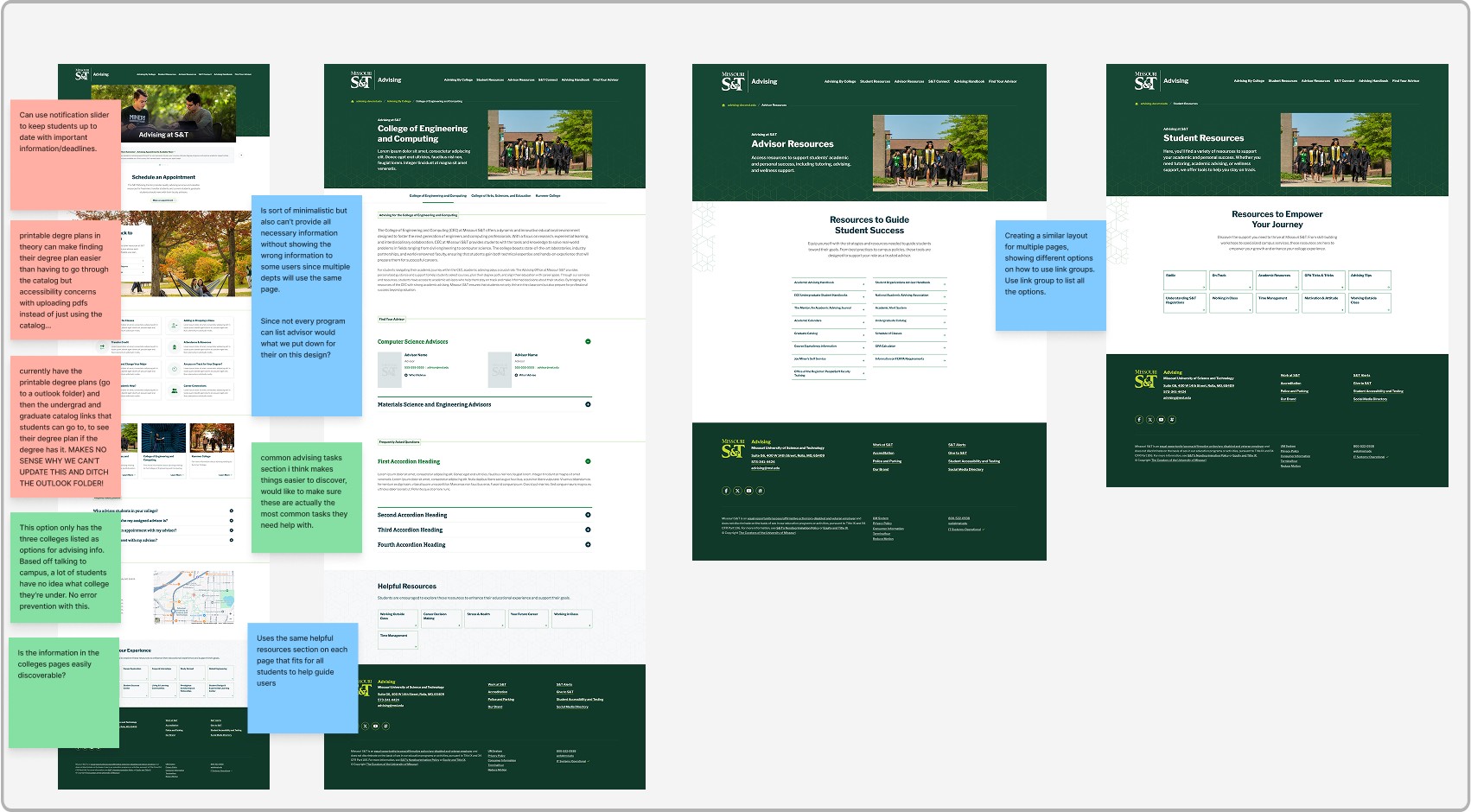Click the Academic Advising Handbook link
Viewport: 1471px width, 812px height.
click(x=816, y=281)
